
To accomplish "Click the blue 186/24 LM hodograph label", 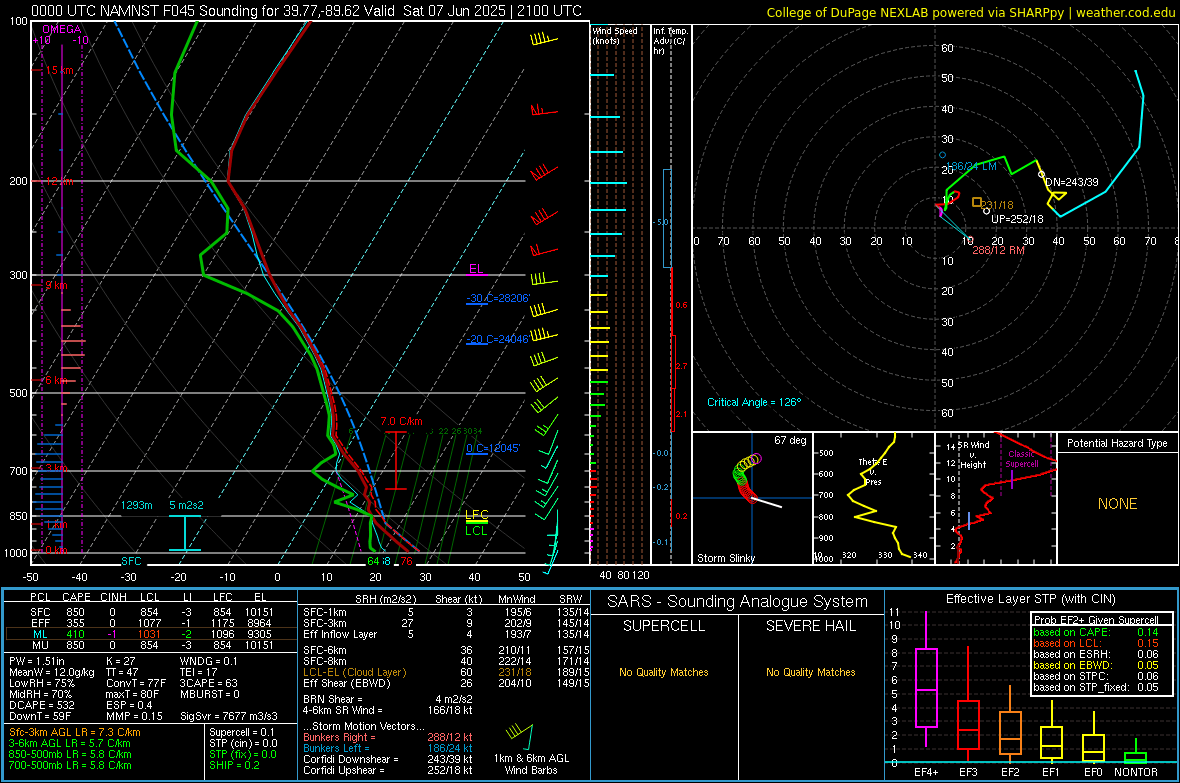I will point(972,166).
